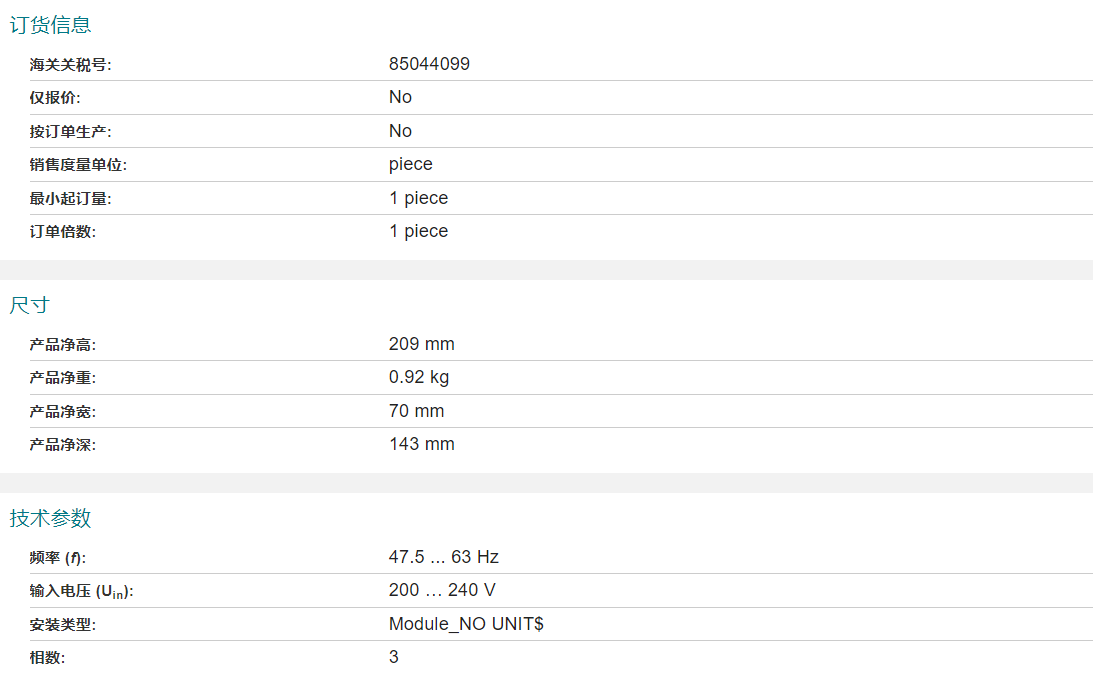1093x686 pixels.
Task: Click the 尺寸 section heading
Action: (x=29, y=305)
